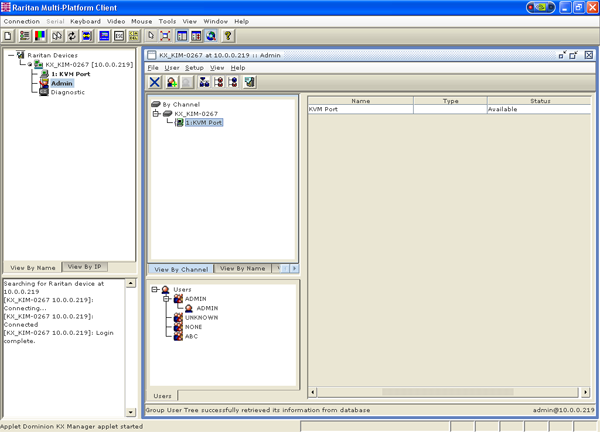Click the blue screen icon in main toolbar

[x=104, y=36]
